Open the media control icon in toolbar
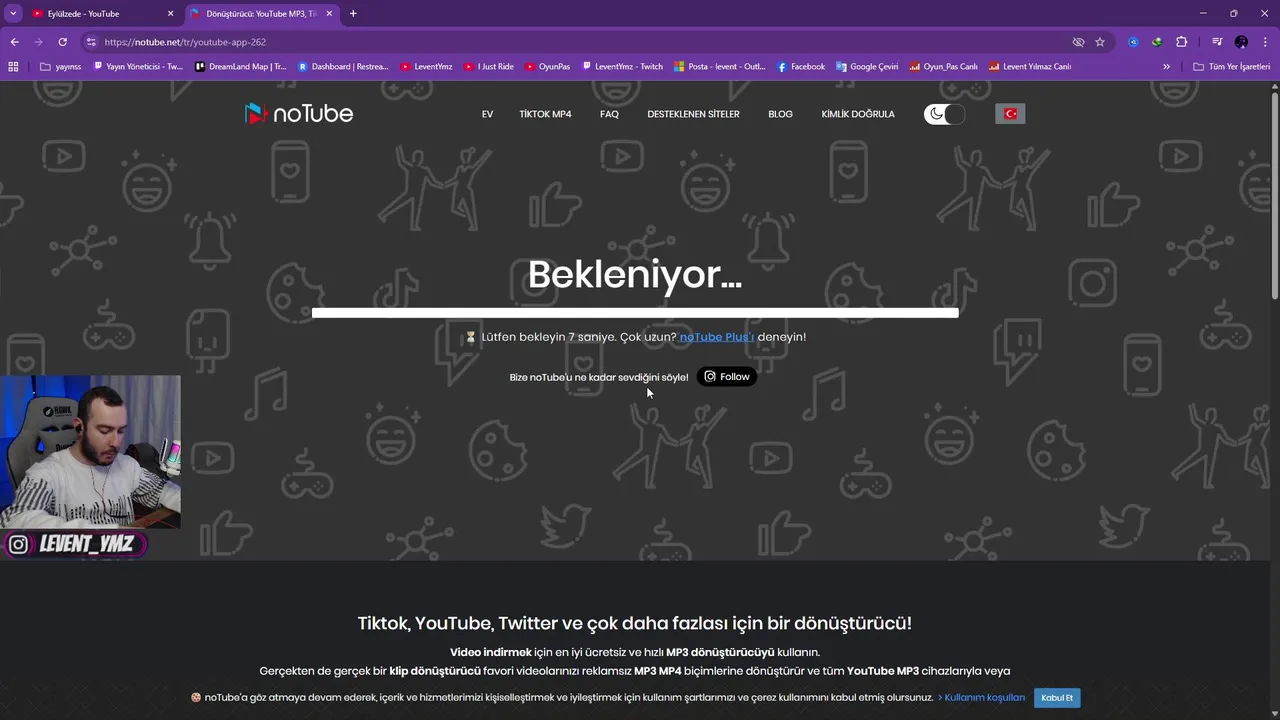This screenshot has height=720, width=1280. pyautogui.click(x=1217, y=42)
